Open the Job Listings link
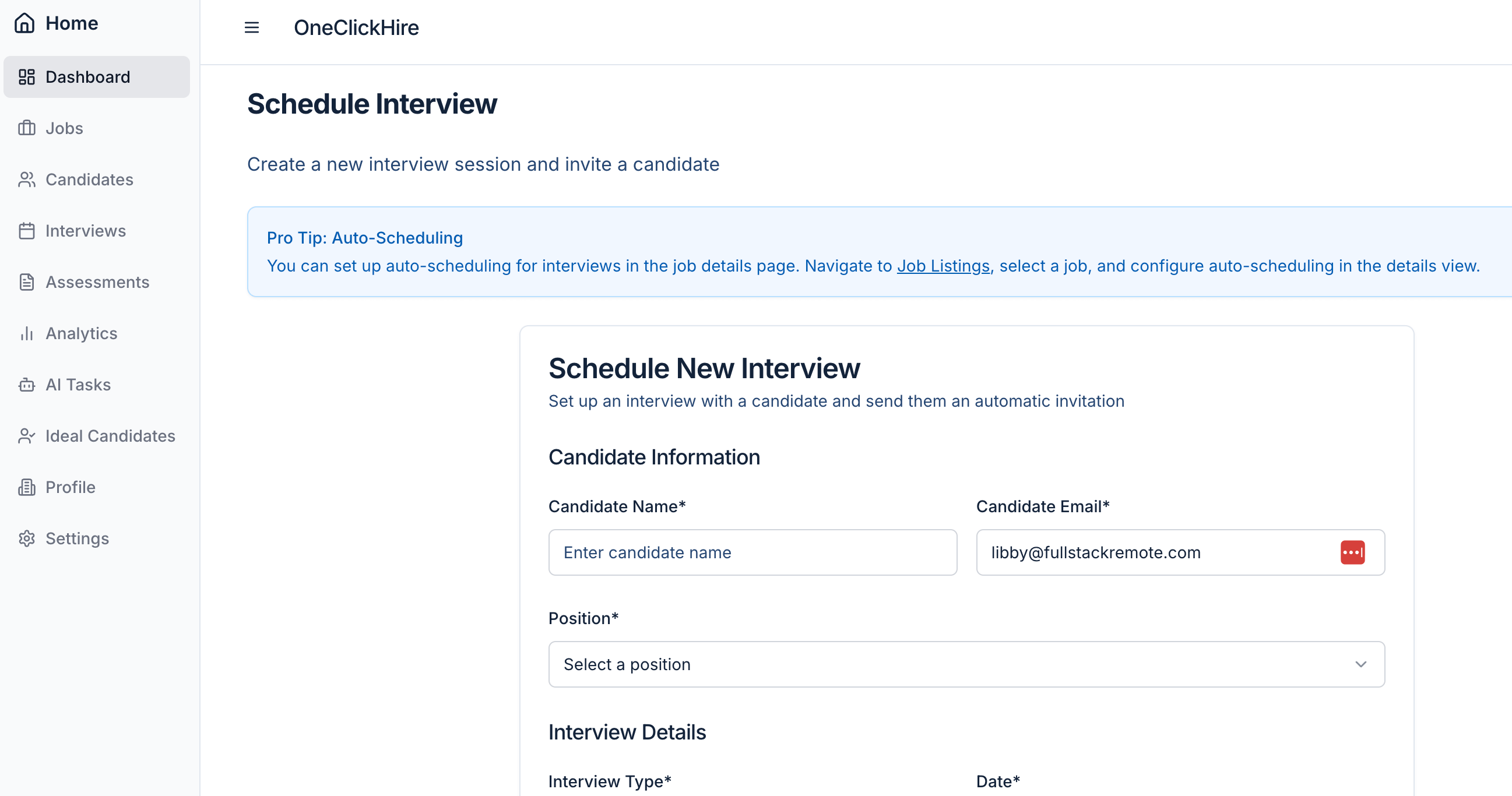 pyautogui.click(x=942, y=266)
